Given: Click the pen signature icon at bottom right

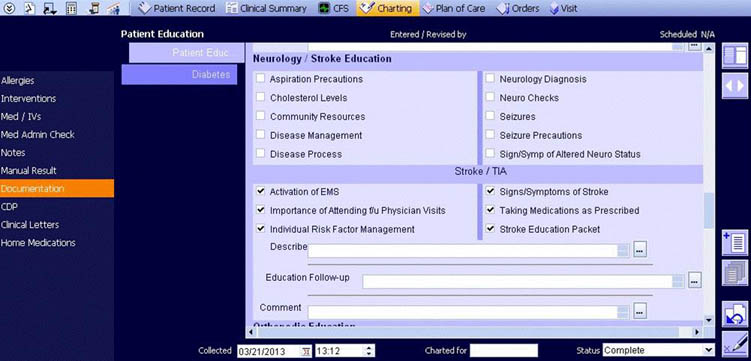Looking at the screenshot, I should coord(736,343).
